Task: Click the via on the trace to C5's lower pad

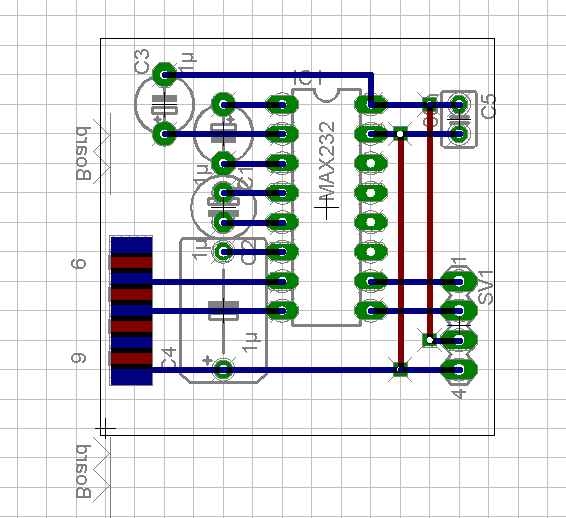Action: (x=400, y=134)
